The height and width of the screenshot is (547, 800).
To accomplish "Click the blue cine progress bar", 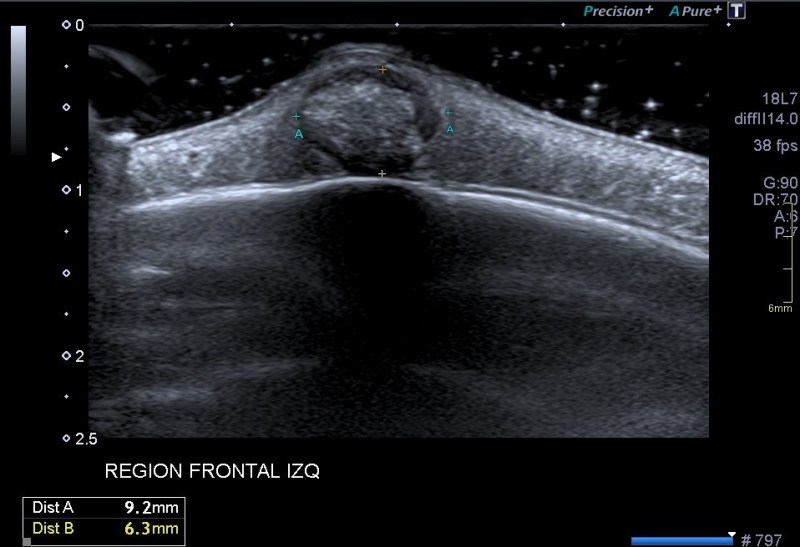I will [682, 540].
